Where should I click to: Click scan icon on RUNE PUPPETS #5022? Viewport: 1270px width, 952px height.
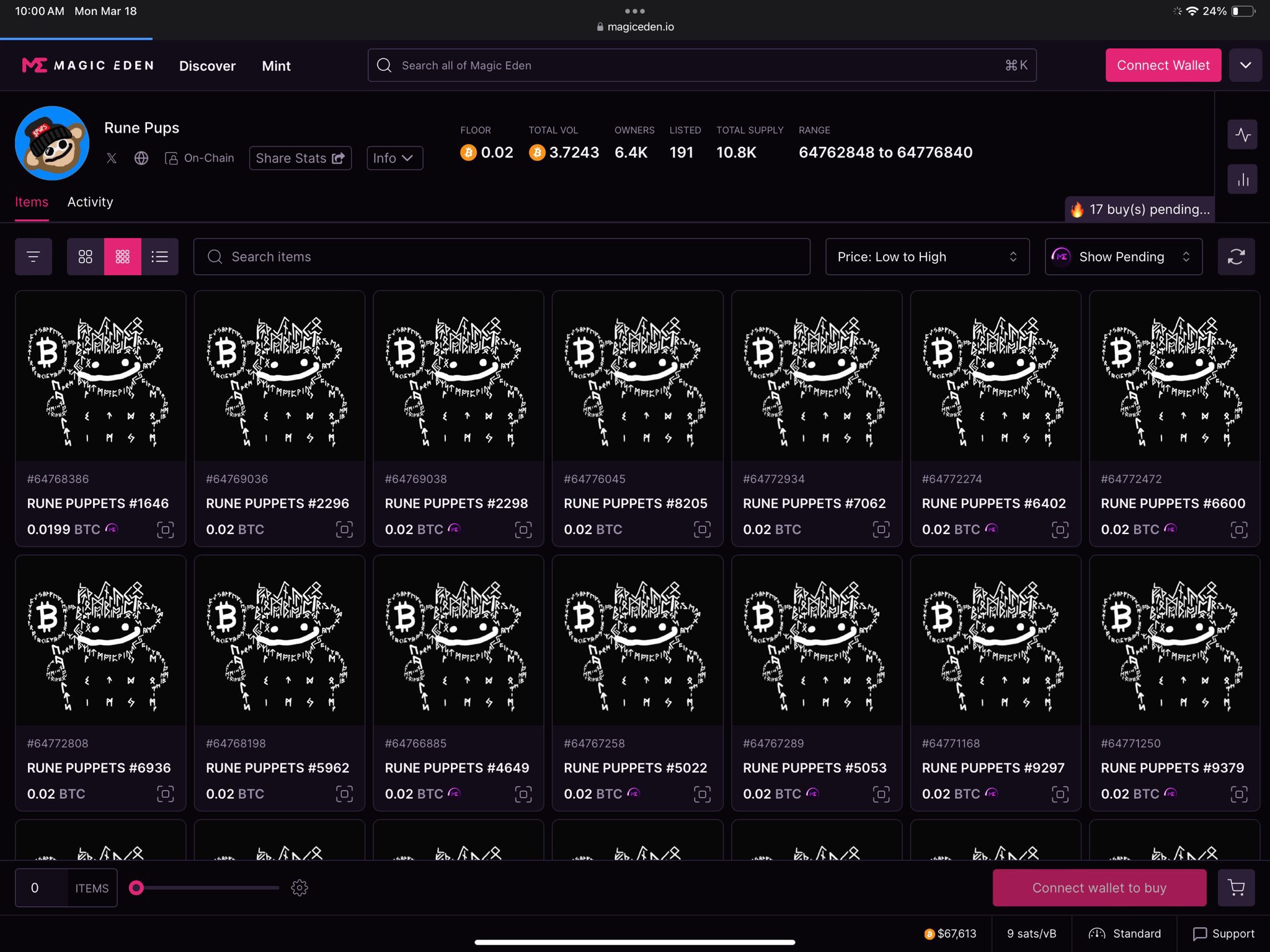click(702, 794)
